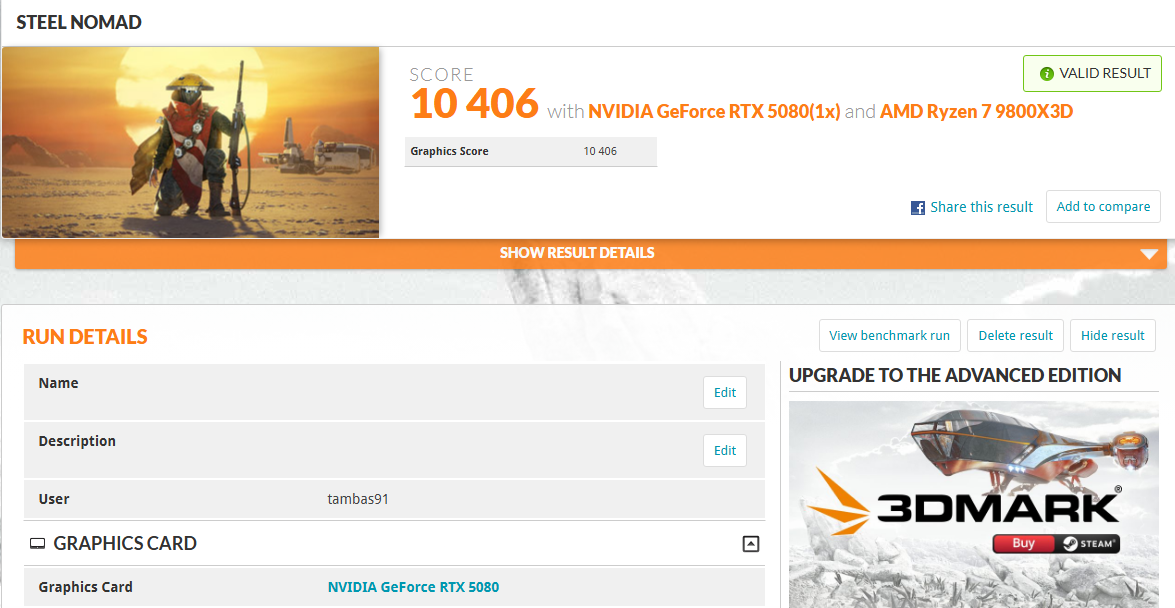The height and width of the screenshot is (608, 1175).
Task: Open the Show Result Details orange bar
Action: point(590,253)
